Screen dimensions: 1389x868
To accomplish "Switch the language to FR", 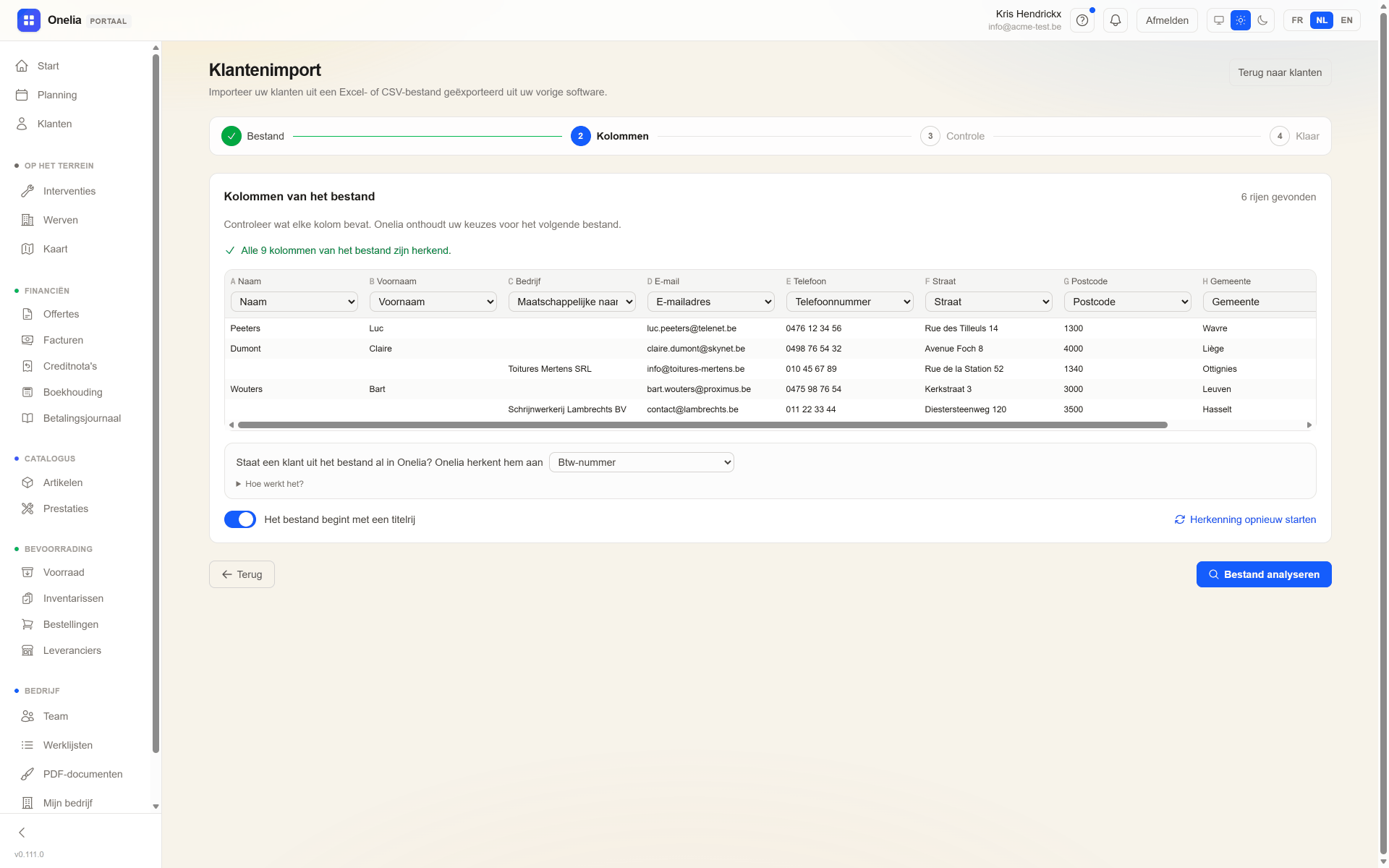I will pyautogui.click(x=1297, y=20).
